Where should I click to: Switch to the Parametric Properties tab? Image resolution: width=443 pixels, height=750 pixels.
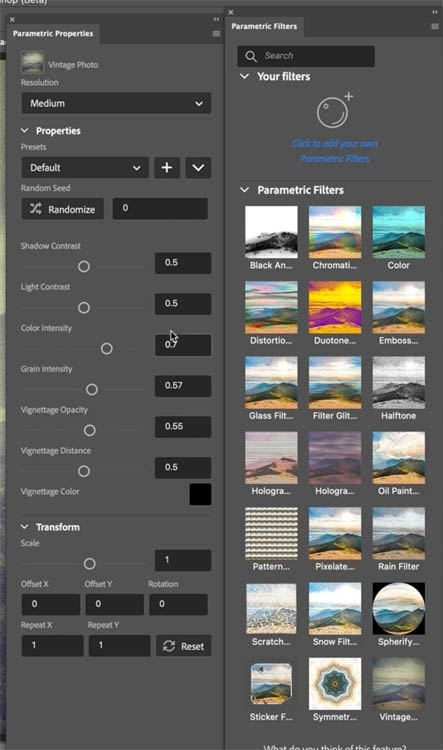point(53,33)
